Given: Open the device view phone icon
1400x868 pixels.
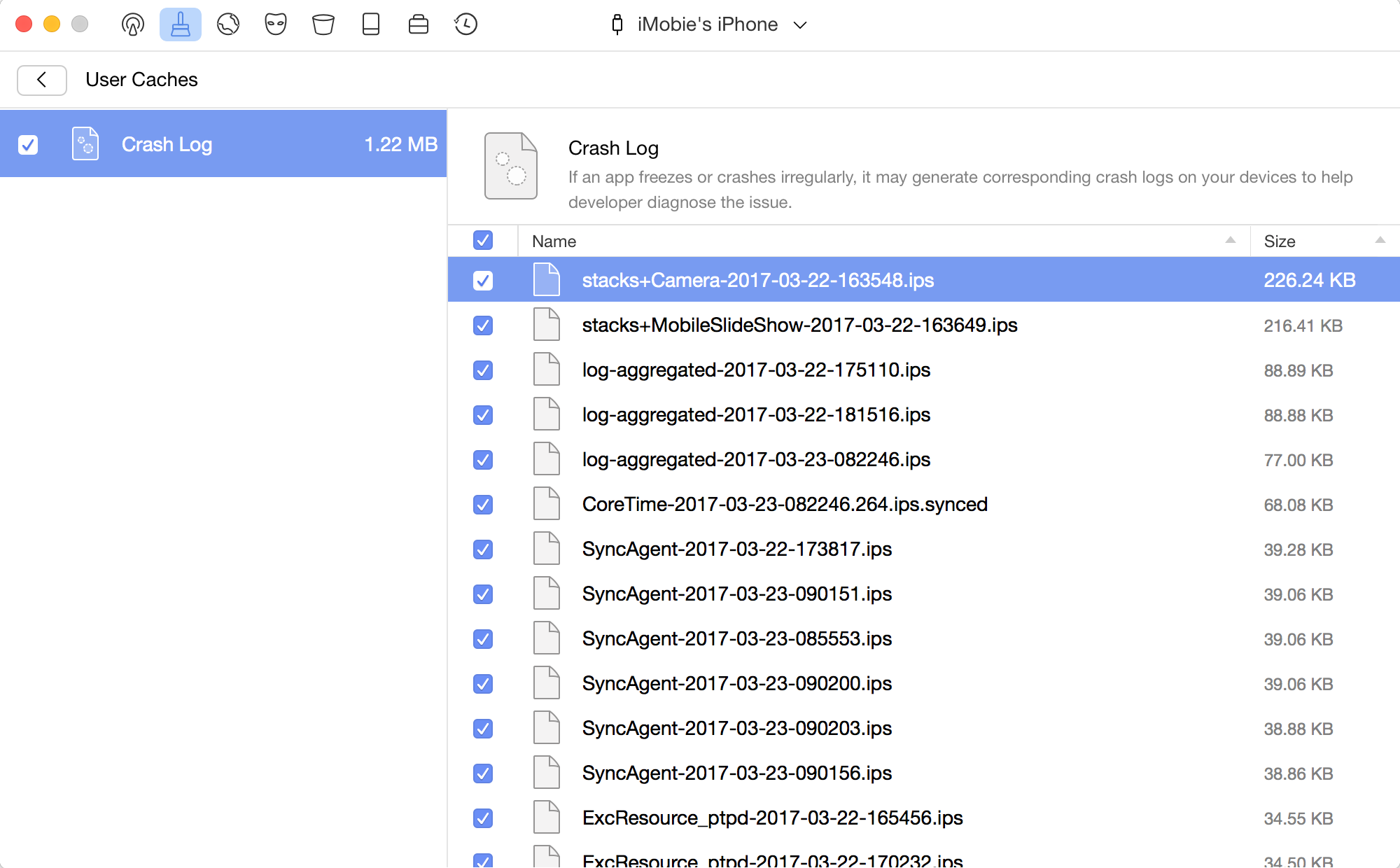Looking at the screenshot, I should 370,24.
